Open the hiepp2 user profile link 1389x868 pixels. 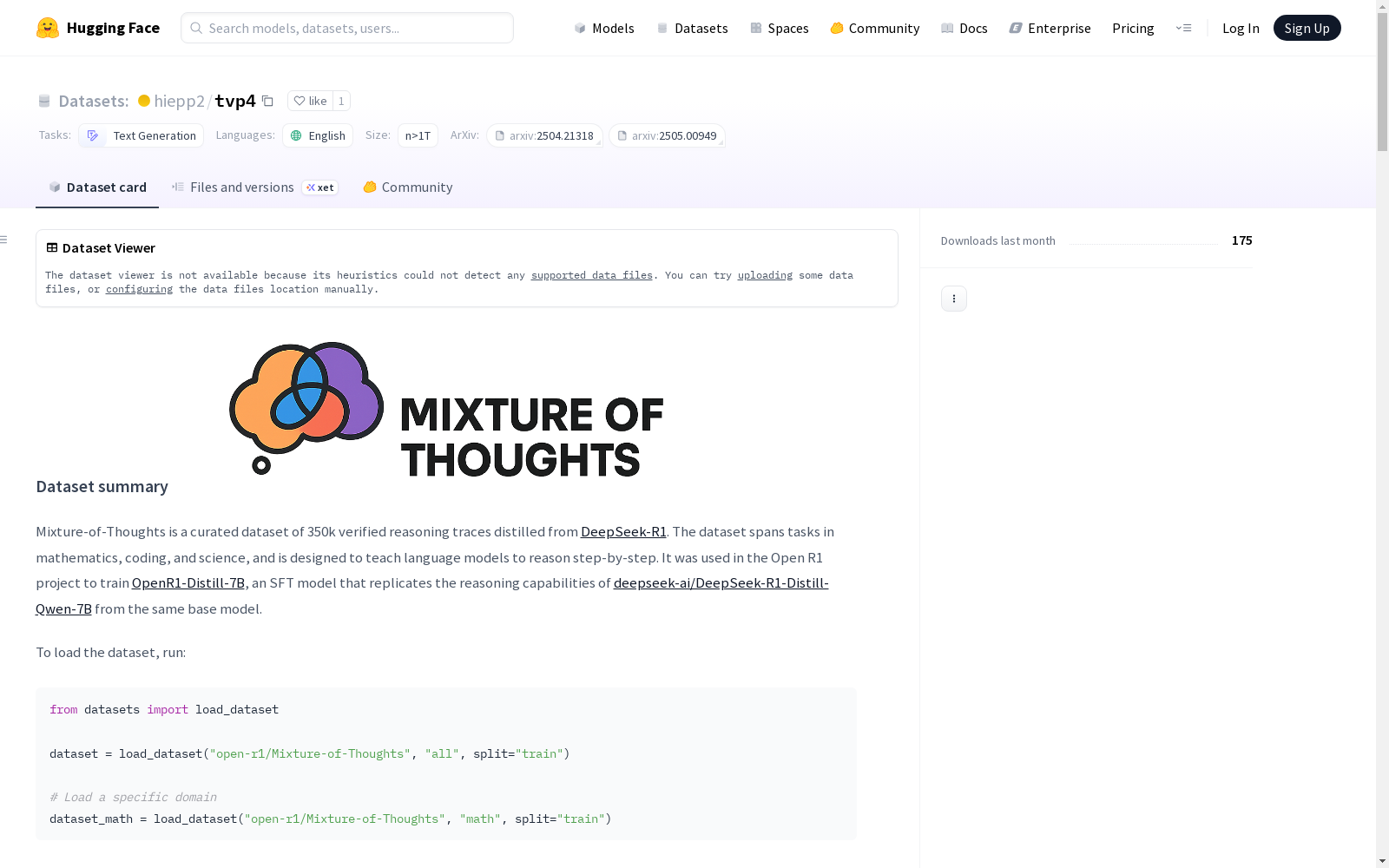(179, 101)
